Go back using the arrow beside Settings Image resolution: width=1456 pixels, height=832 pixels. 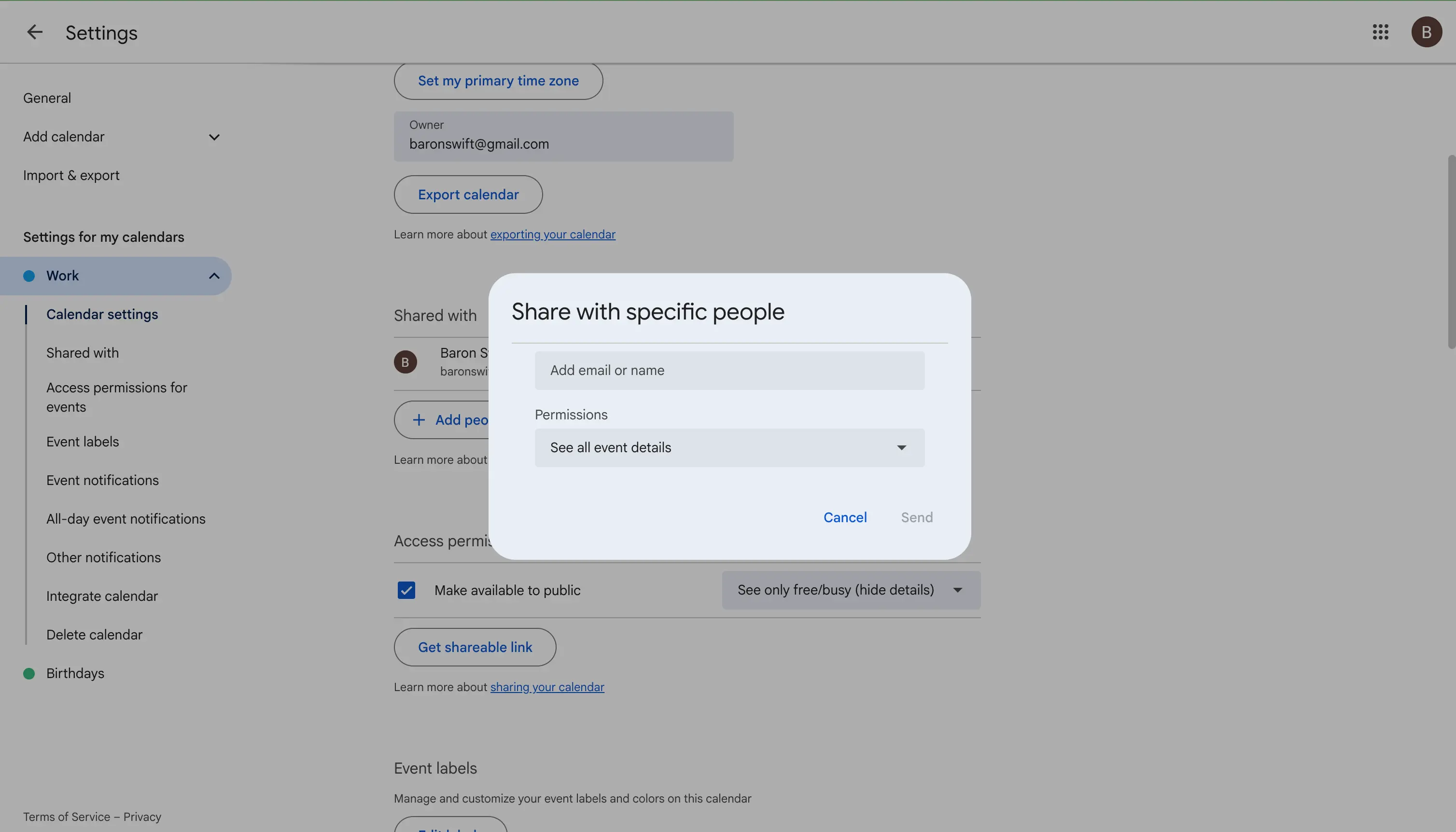point(35,32)
